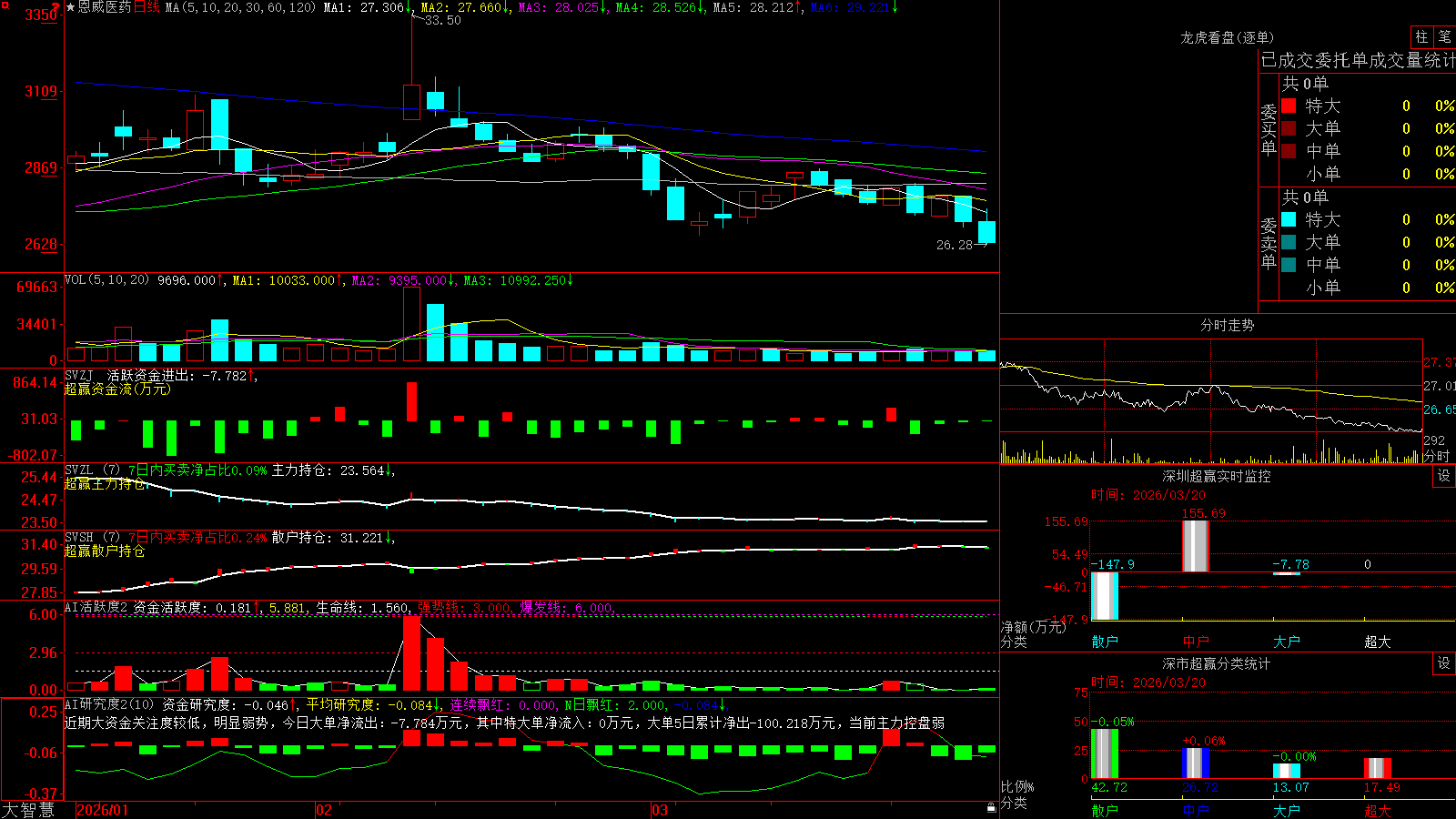Click the 中户 label in 深圳超赢实时监控
Viewport: 1456px width, 819px height.
click(x=1196, y=642)
